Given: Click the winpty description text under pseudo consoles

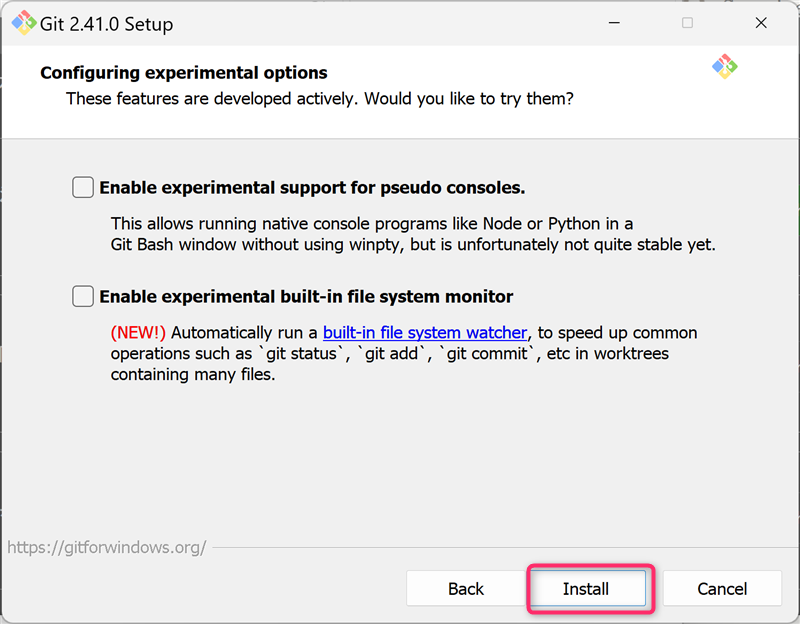Looking at the screenshot, I should point(412,244).
